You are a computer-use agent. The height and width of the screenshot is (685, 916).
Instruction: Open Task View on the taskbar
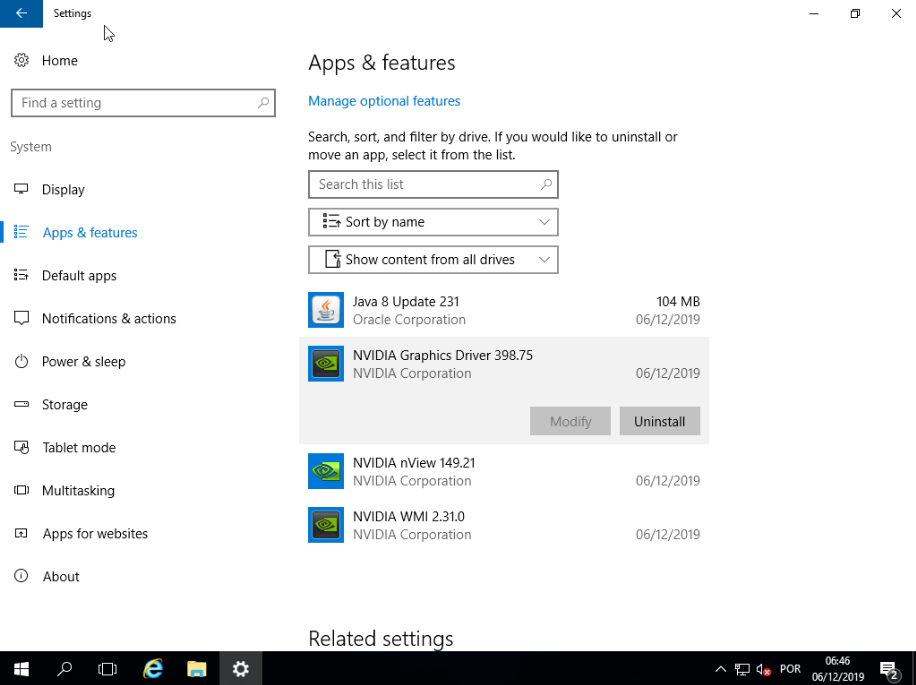[x=108, y=669]
